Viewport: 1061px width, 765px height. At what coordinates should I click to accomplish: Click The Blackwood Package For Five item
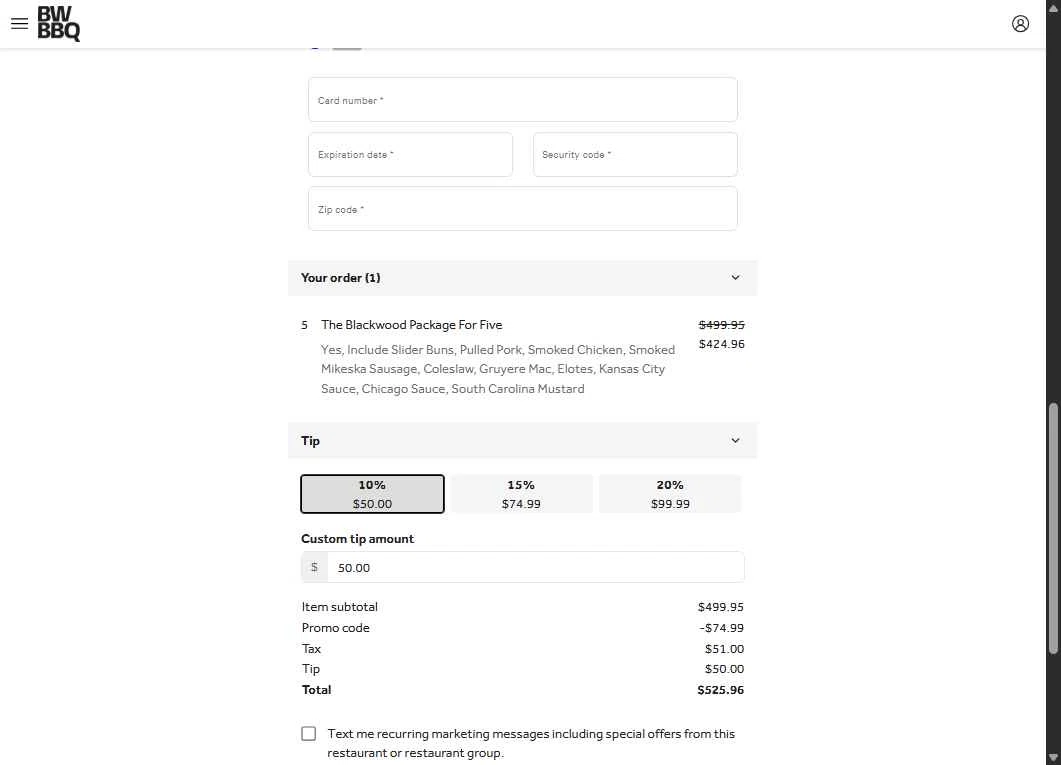tap(411, 325)
